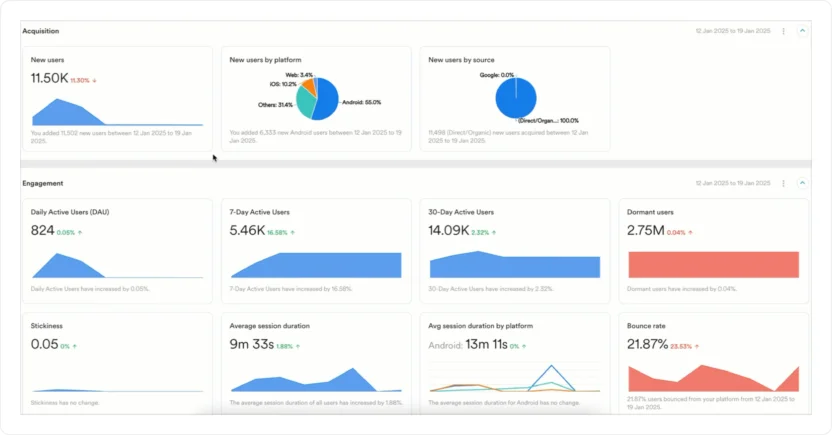Click the Engagement date range text
This screenshot has height=435, width=832.
(x=733, y=184)
